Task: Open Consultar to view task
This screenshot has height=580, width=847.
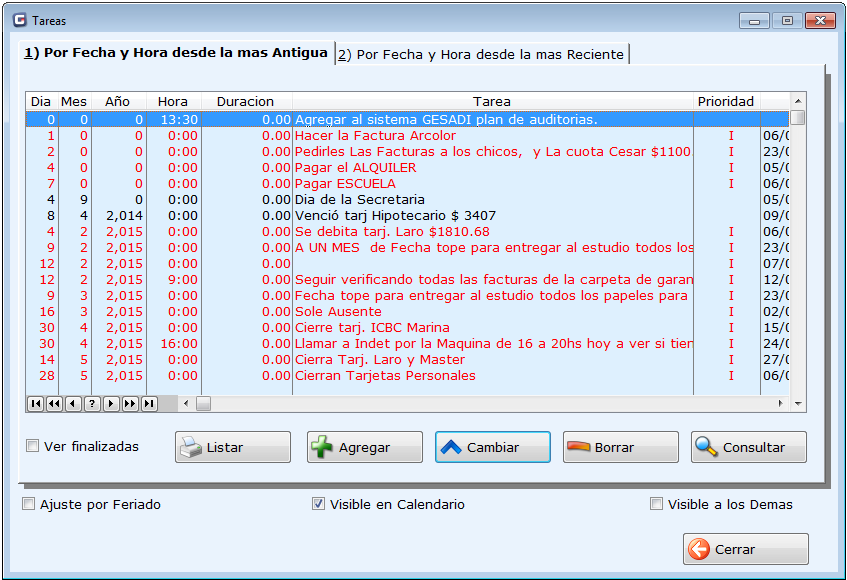Action: (x=748, y=447)
